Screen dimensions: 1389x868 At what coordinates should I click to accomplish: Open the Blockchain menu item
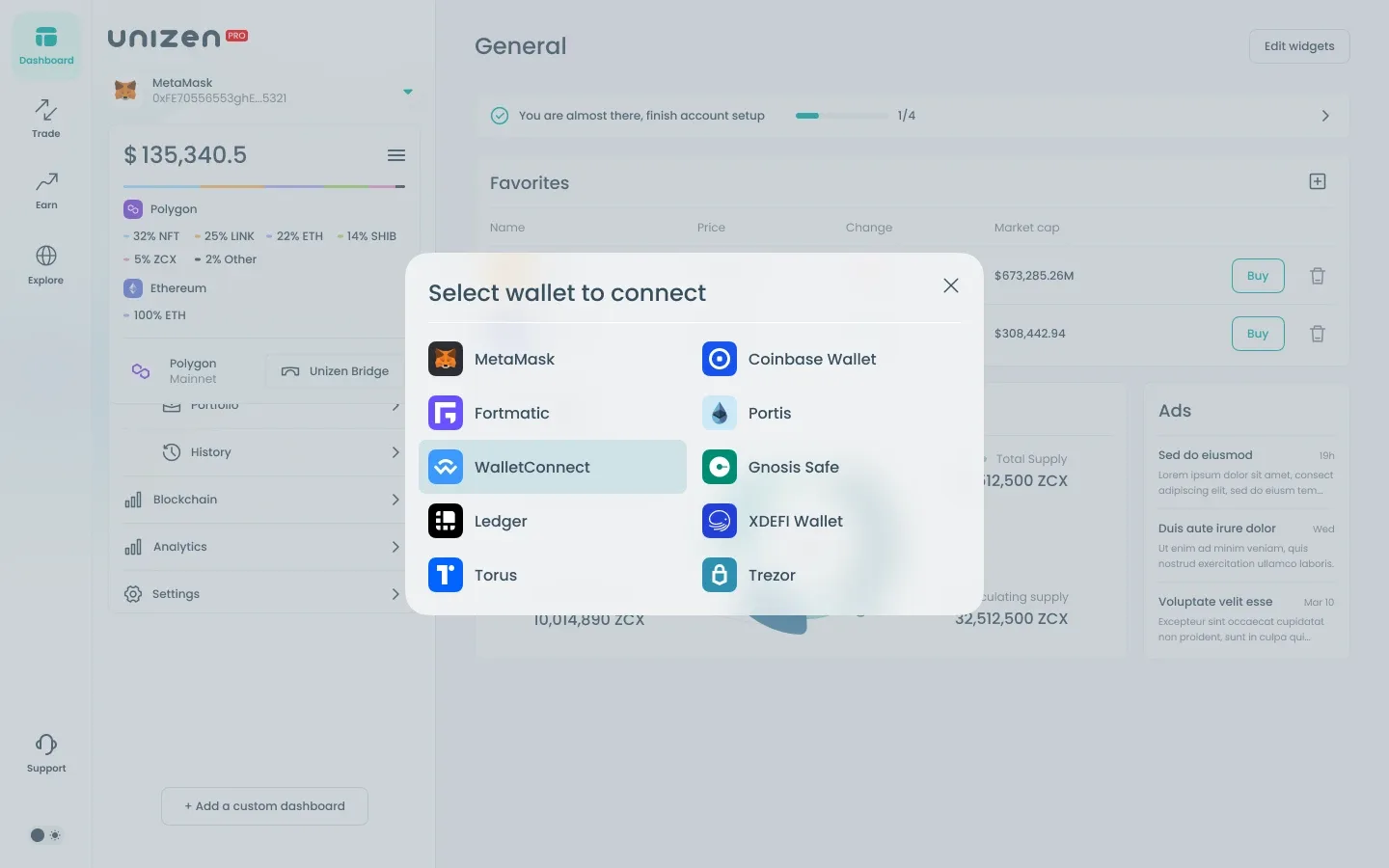pos(262,500)
